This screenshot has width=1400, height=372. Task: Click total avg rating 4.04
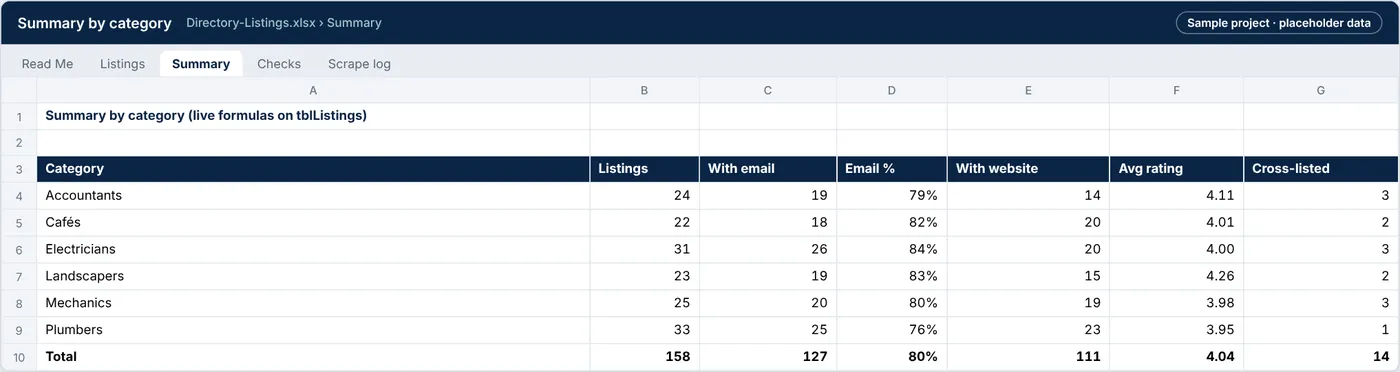tap(1176, 357)
